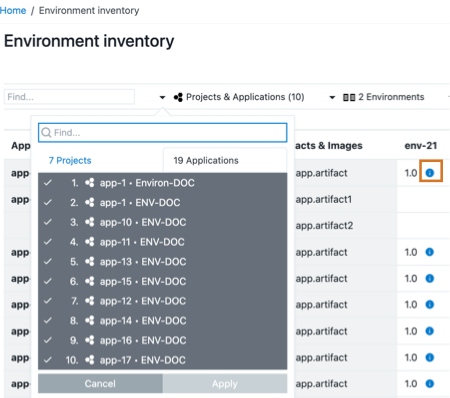Click the Environment inventory page heading
450x398 pixels.
click(x=89, y=41)
